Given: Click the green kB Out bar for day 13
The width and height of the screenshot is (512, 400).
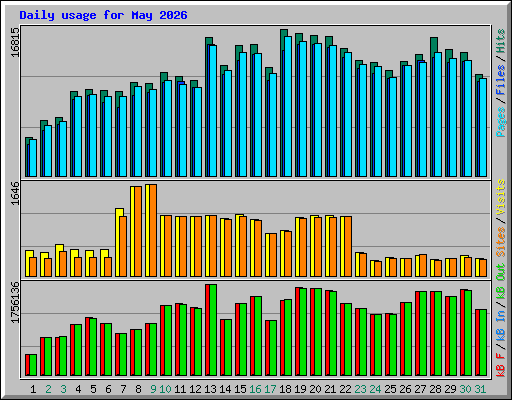Looking at the screenshot, I should click(213, 330).
